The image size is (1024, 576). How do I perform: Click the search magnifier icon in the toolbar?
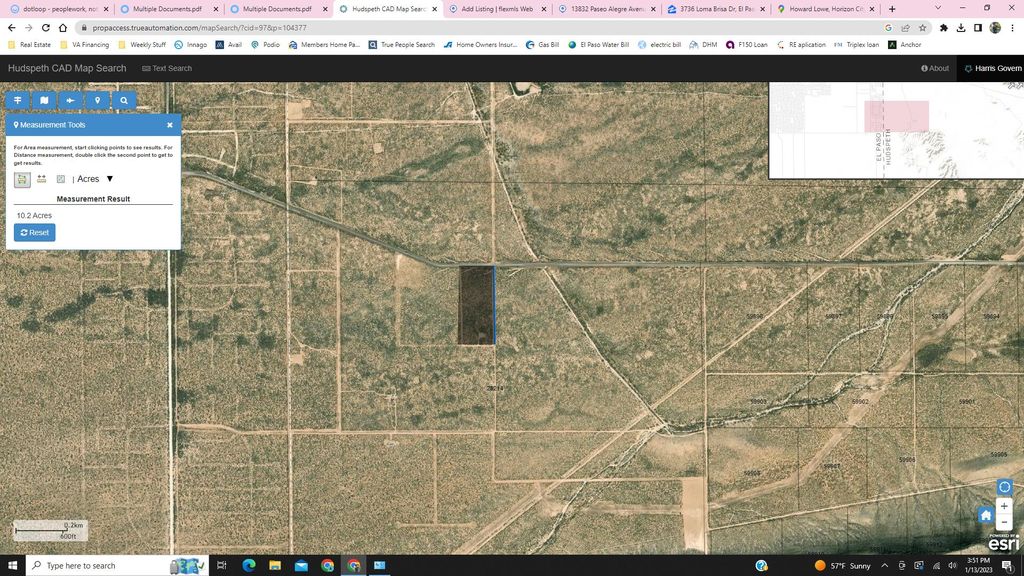[x=124, y=100]
